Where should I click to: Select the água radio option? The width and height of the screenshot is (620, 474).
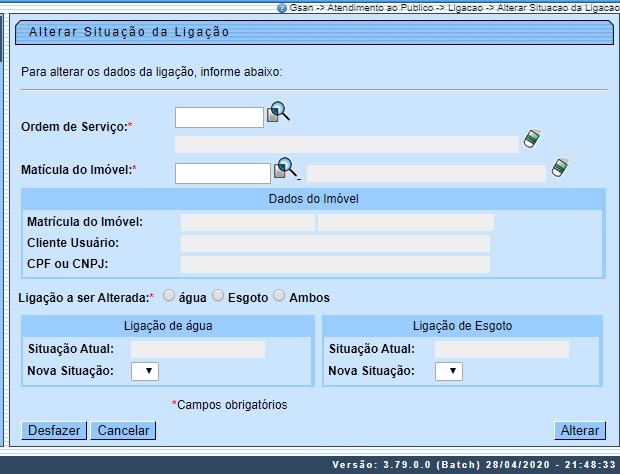[169, 296]
